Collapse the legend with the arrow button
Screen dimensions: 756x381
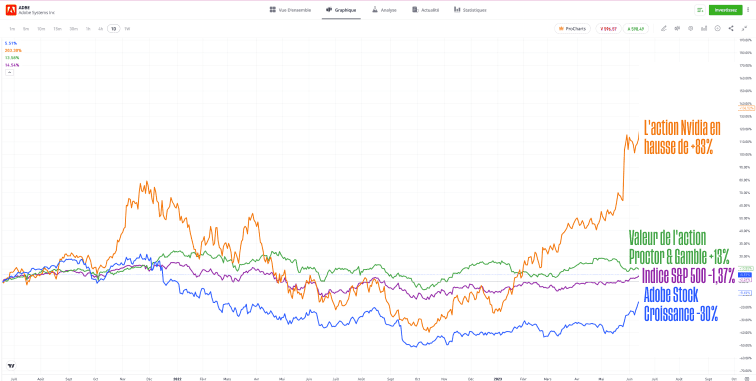9,72
